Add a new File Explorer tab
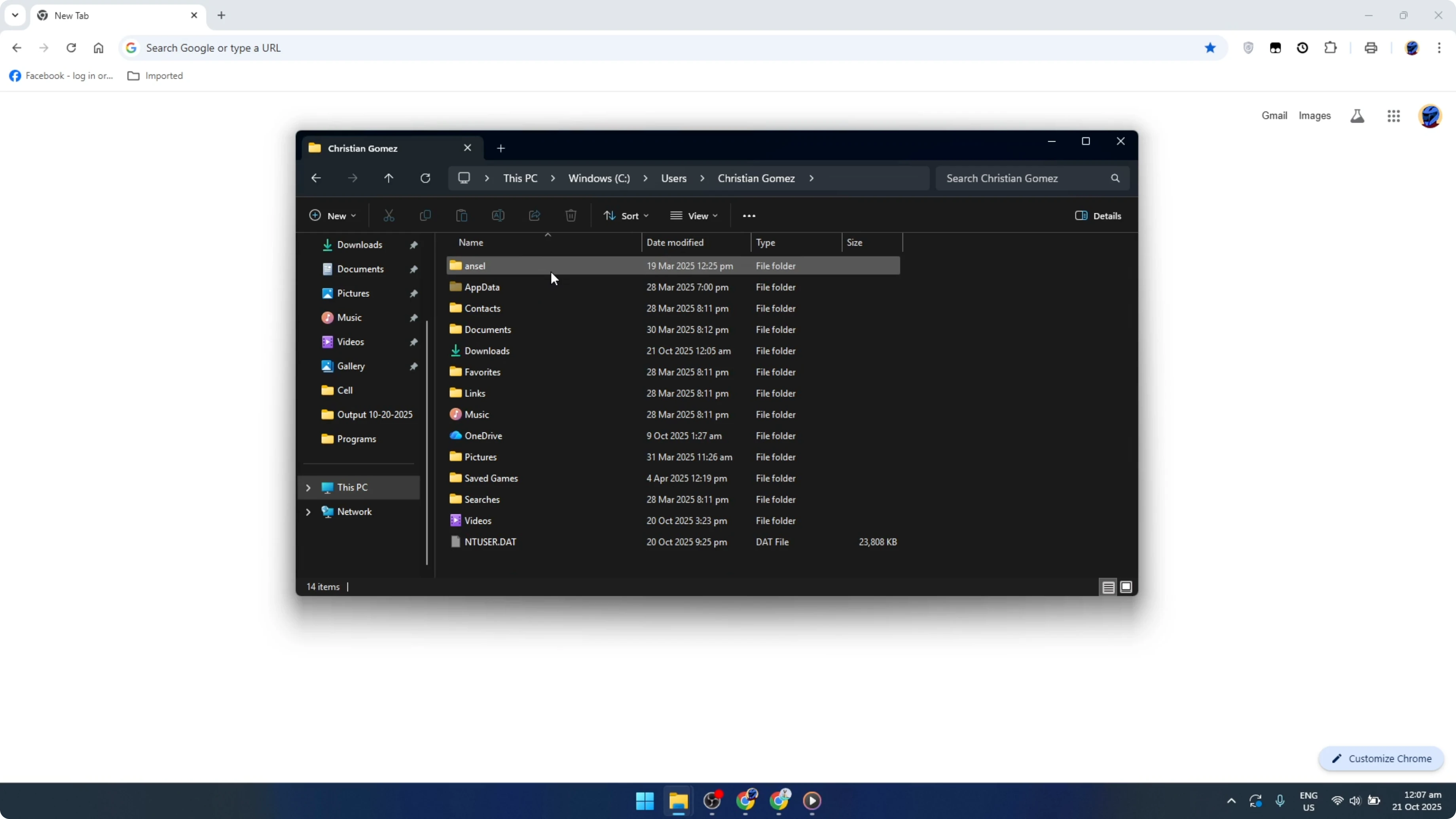The height and width of the screenshot is (819, 1456). [x=501, y=148]
